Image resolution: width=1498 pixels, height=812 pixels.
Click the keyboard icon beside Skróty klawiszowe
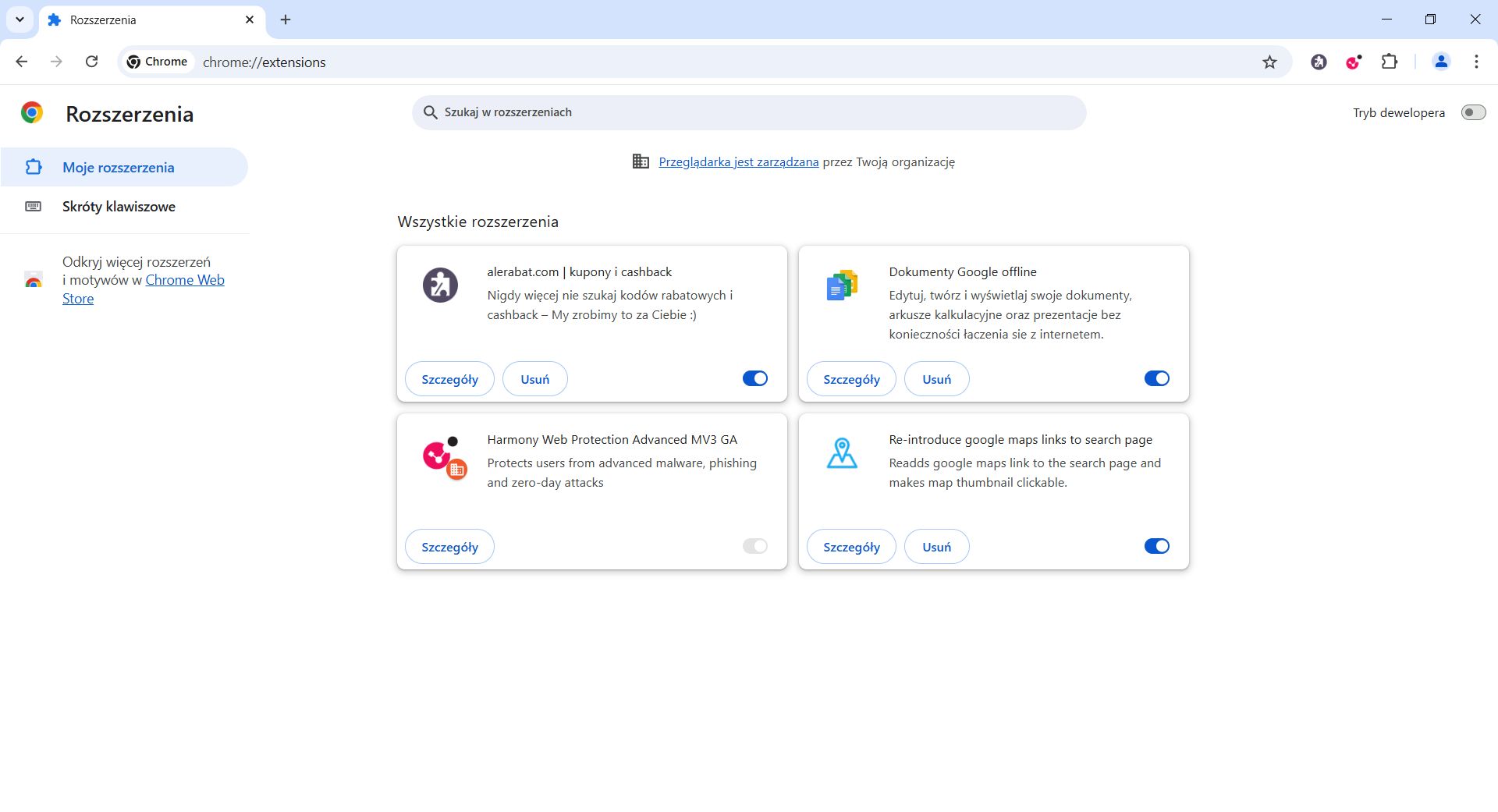point(33,207)
